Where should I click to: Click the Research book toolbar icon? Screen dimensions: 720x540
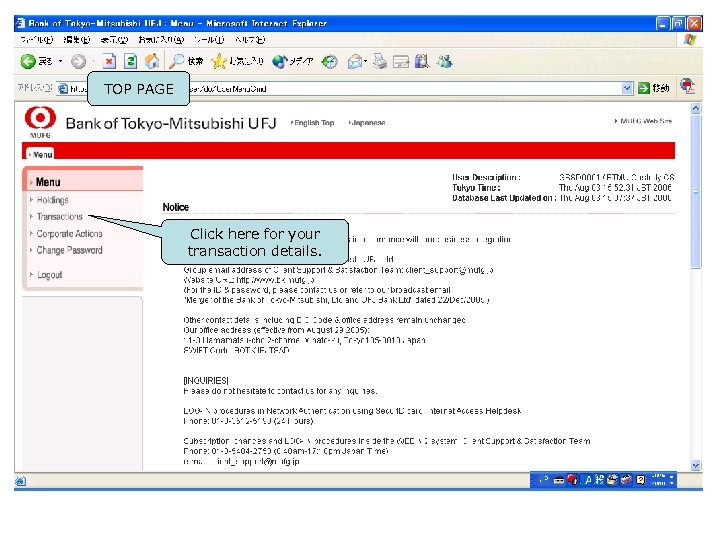(x=422, y=61)
